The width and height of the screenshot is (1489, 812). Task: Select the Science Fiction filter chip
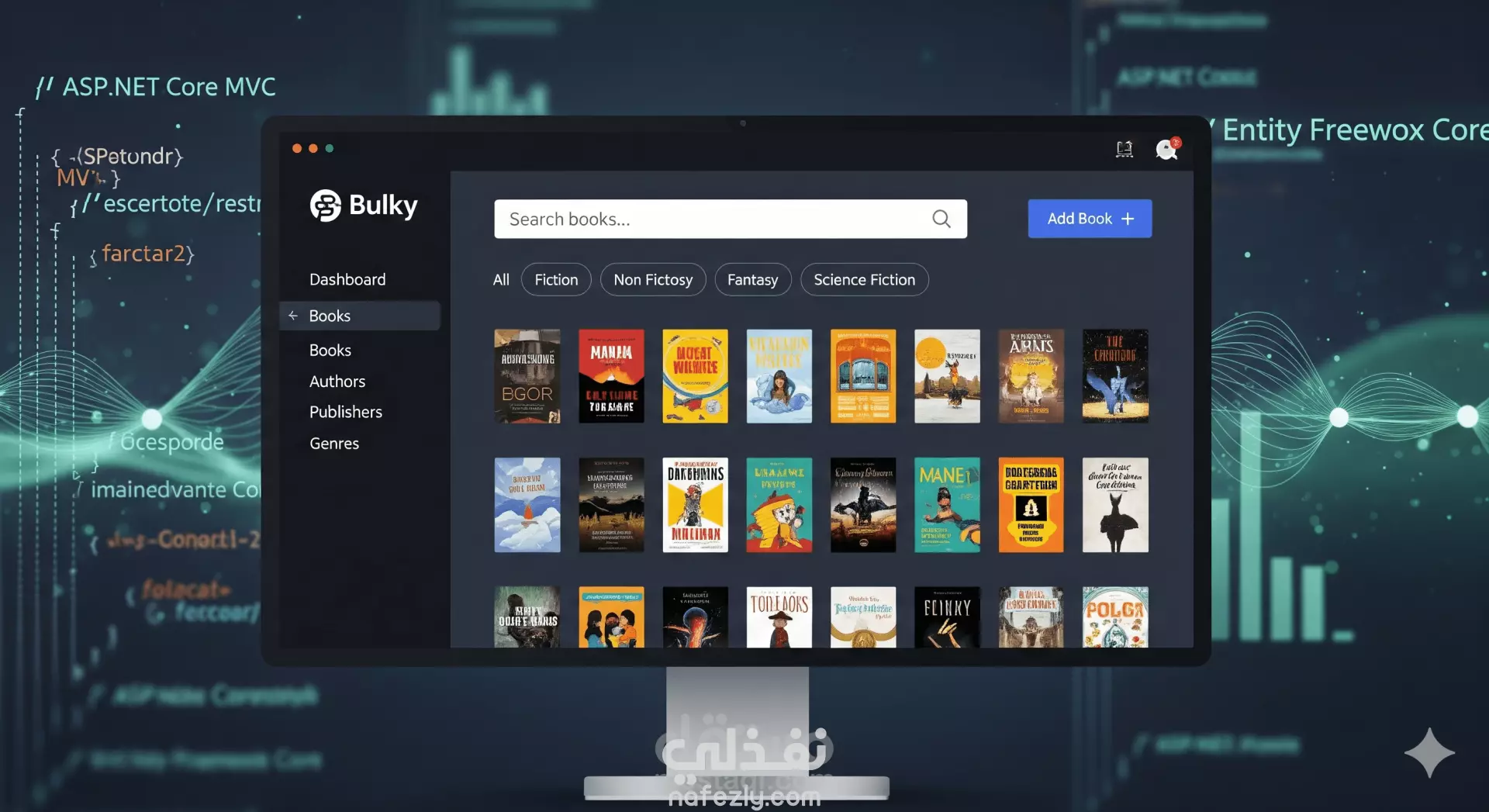[864, 280]
